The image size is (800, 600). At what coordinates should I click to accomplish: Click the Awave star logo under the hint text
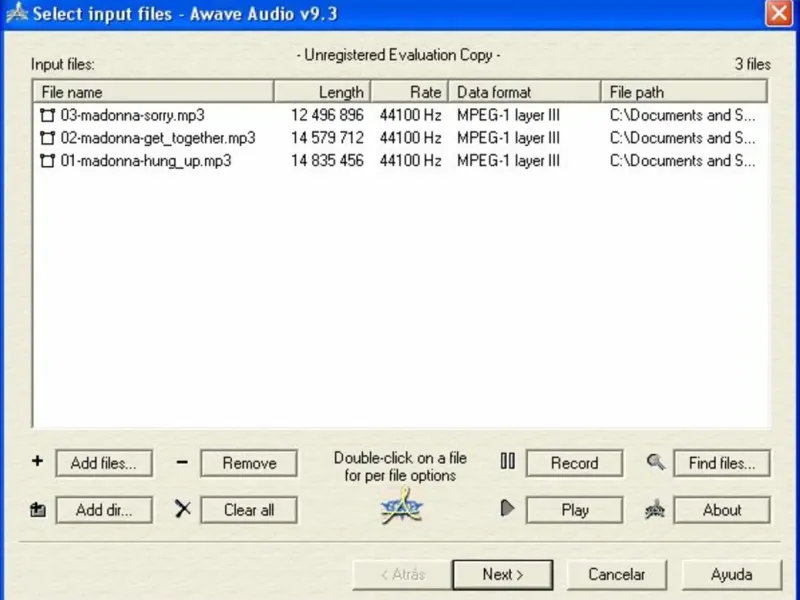tap(402, 506)
